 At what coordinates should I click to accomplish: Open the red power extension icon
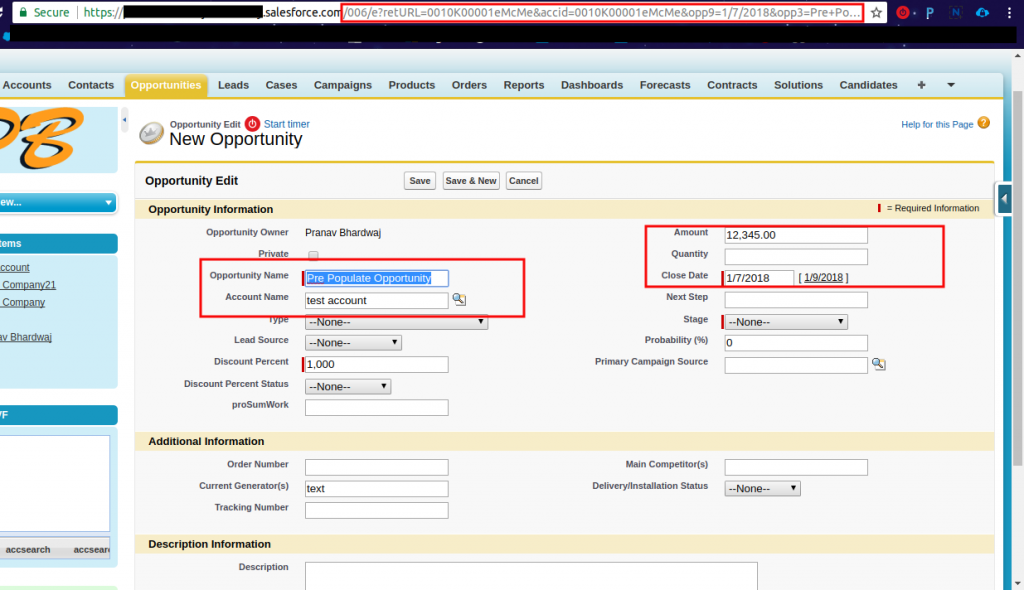tap(903, 12)
